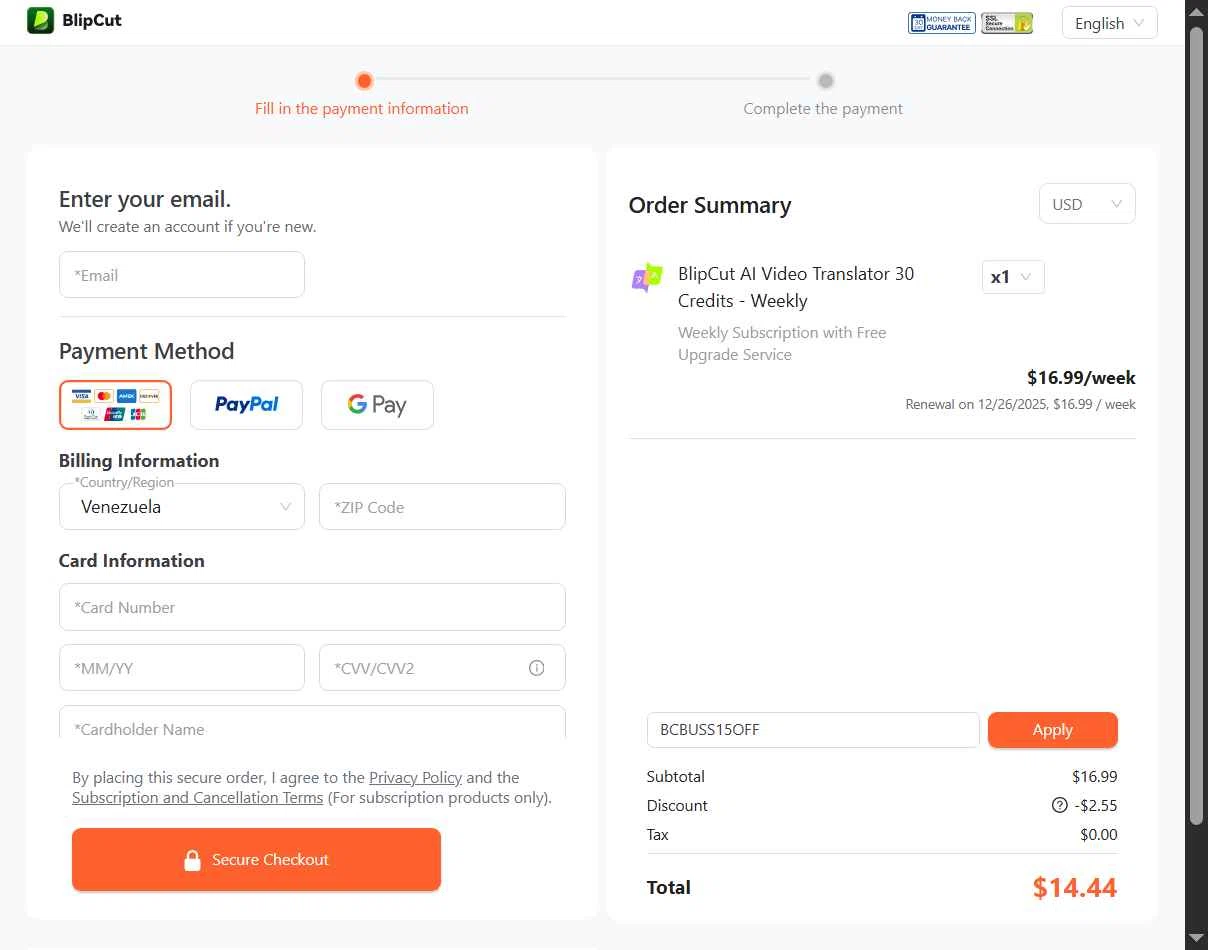Click the 'Payment Method' heading

point(146,351)
